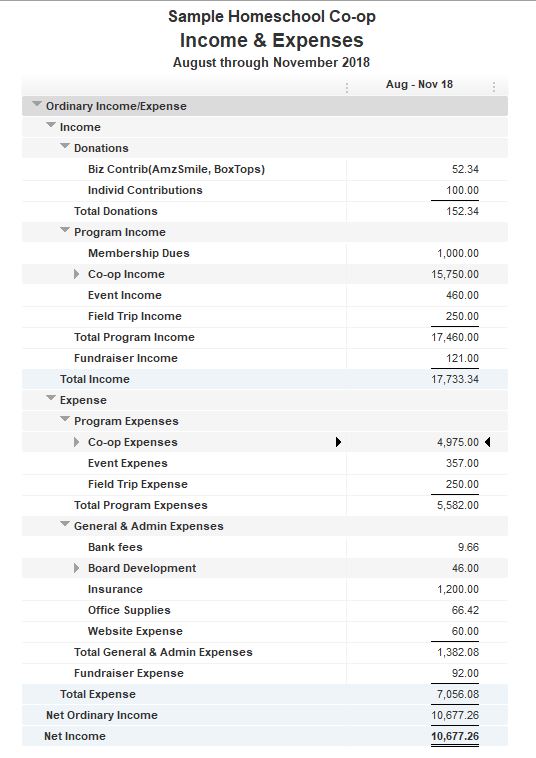
Task: Click column resize handle left of Aug - Nov 18
Action: (347, 87)
